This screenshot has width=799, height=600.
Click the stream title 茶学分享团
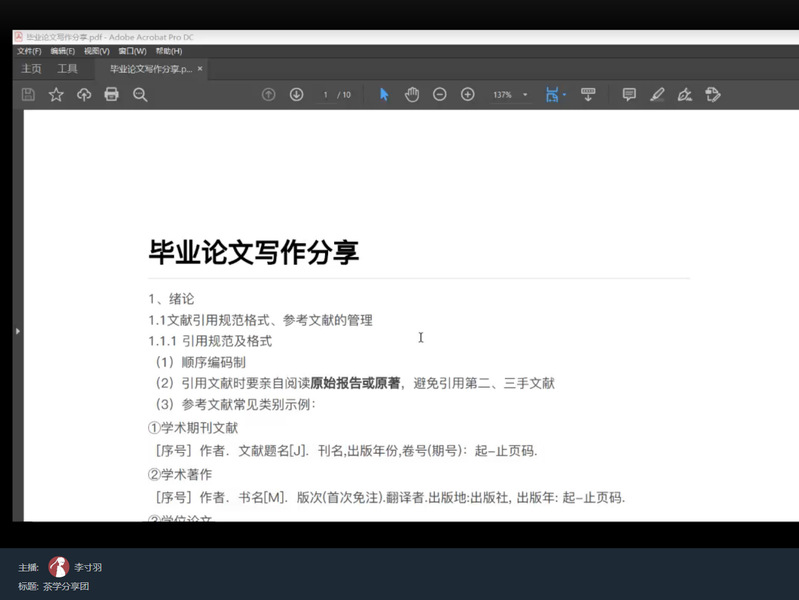pos(66,586)
